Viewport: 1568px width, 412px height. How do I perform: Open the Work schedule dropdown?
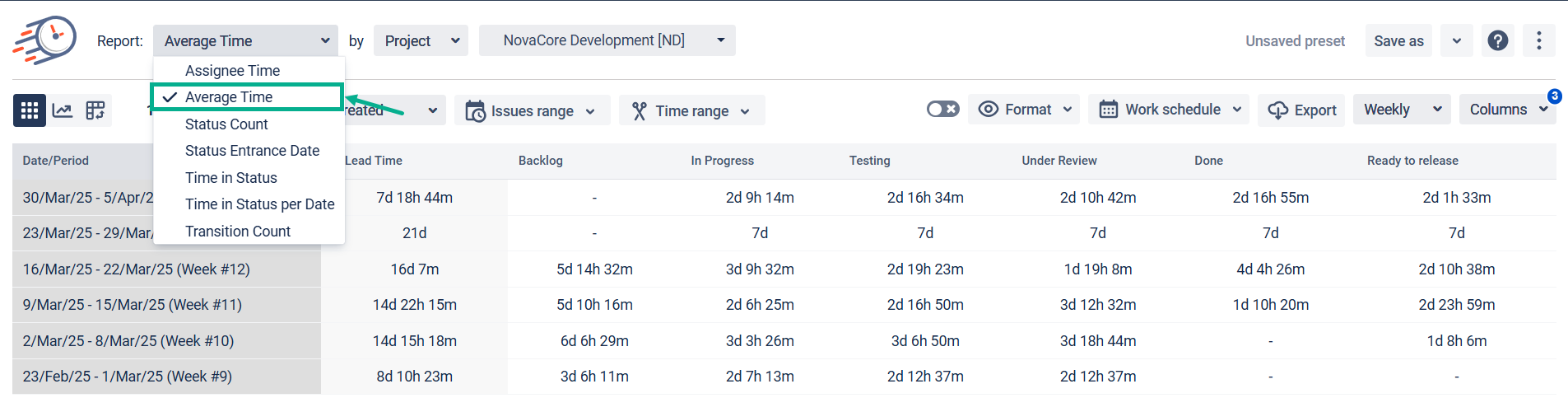click(1170, 110)
